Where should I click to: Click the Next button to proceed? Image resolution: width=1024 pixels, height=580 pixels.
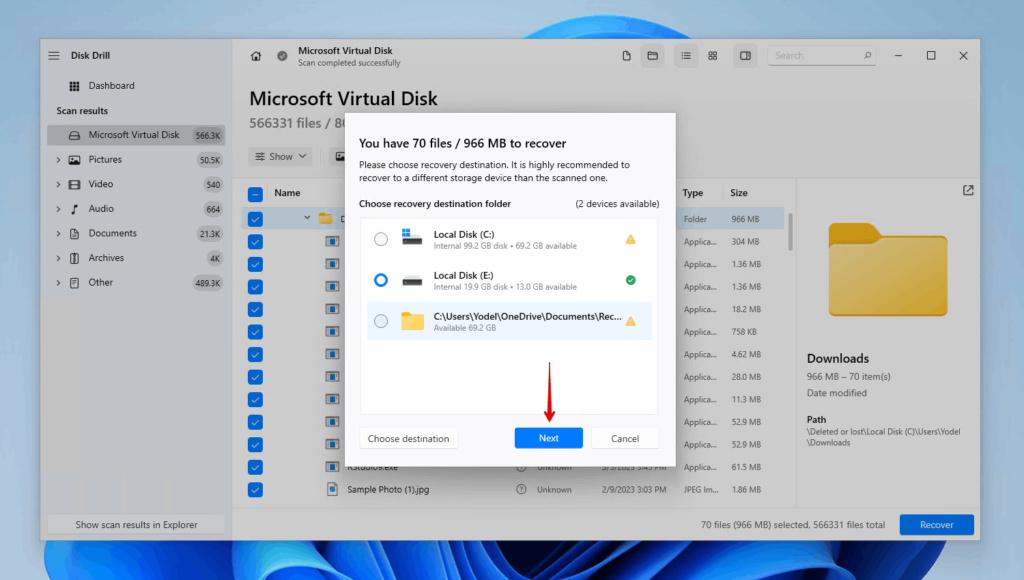coord(548,438)
